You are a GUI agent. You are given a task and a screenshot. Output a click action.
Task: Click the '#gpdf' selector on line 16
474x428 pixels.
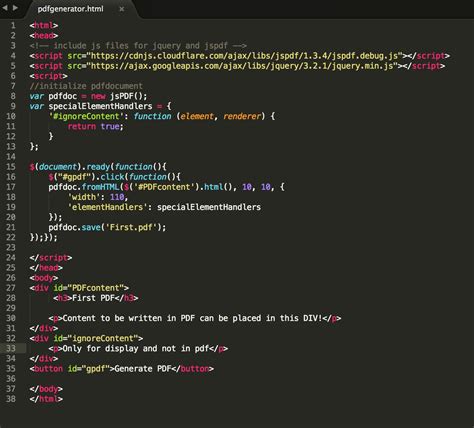[x=74, y=177]
